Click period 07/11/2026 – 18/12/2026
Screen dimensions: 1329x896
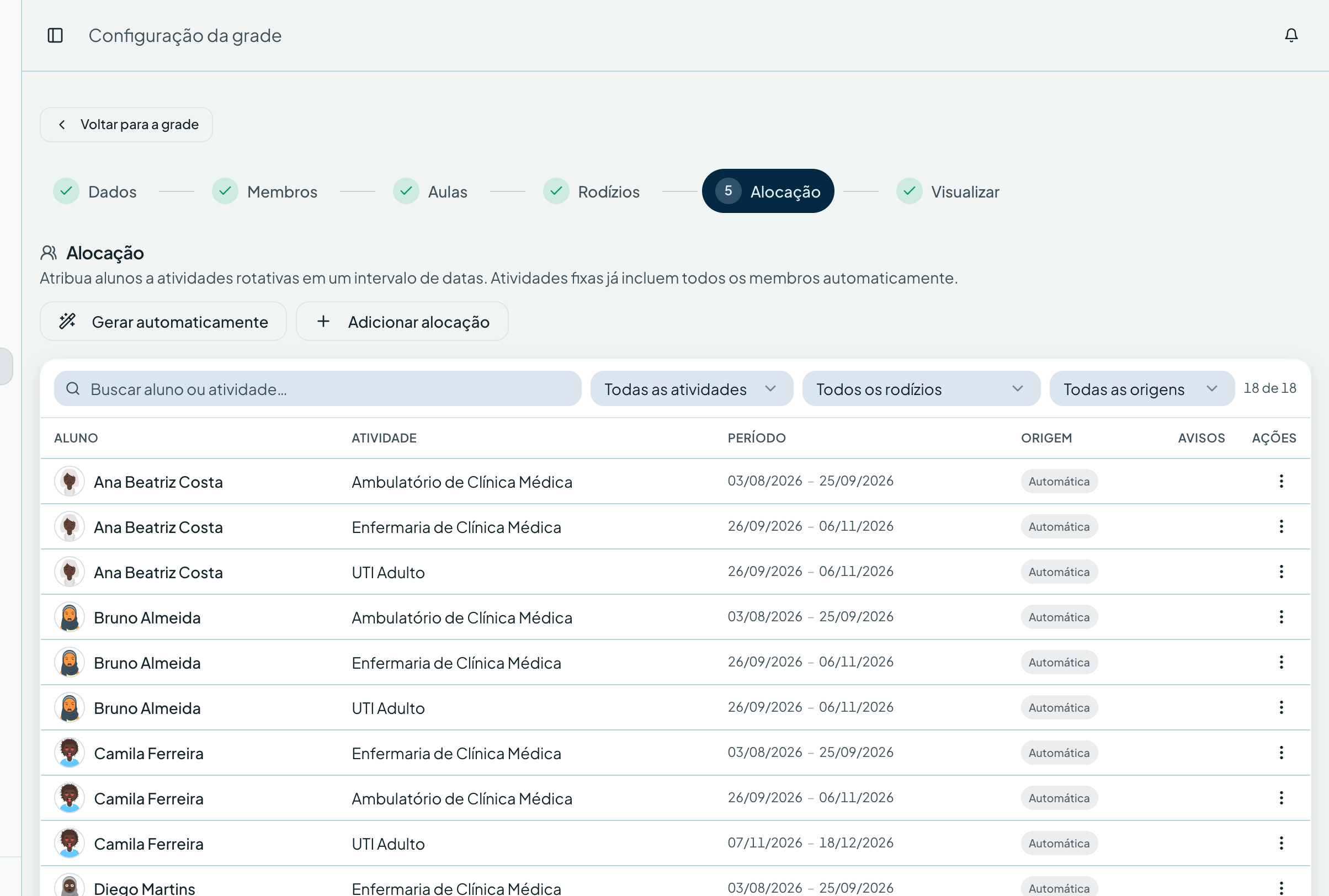(x=811, y=843)
